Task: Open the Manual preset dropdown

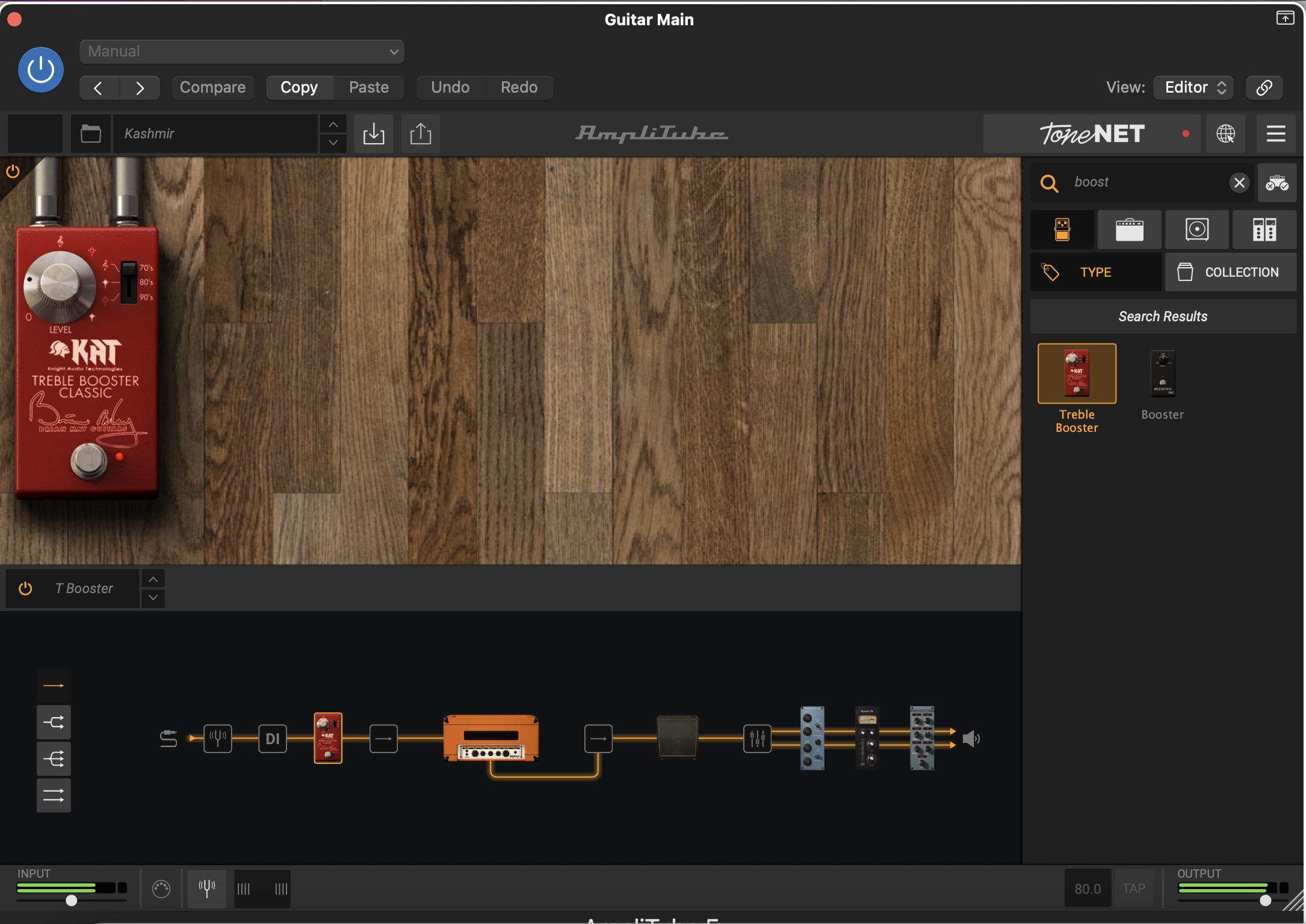Action: pos(242,52)
